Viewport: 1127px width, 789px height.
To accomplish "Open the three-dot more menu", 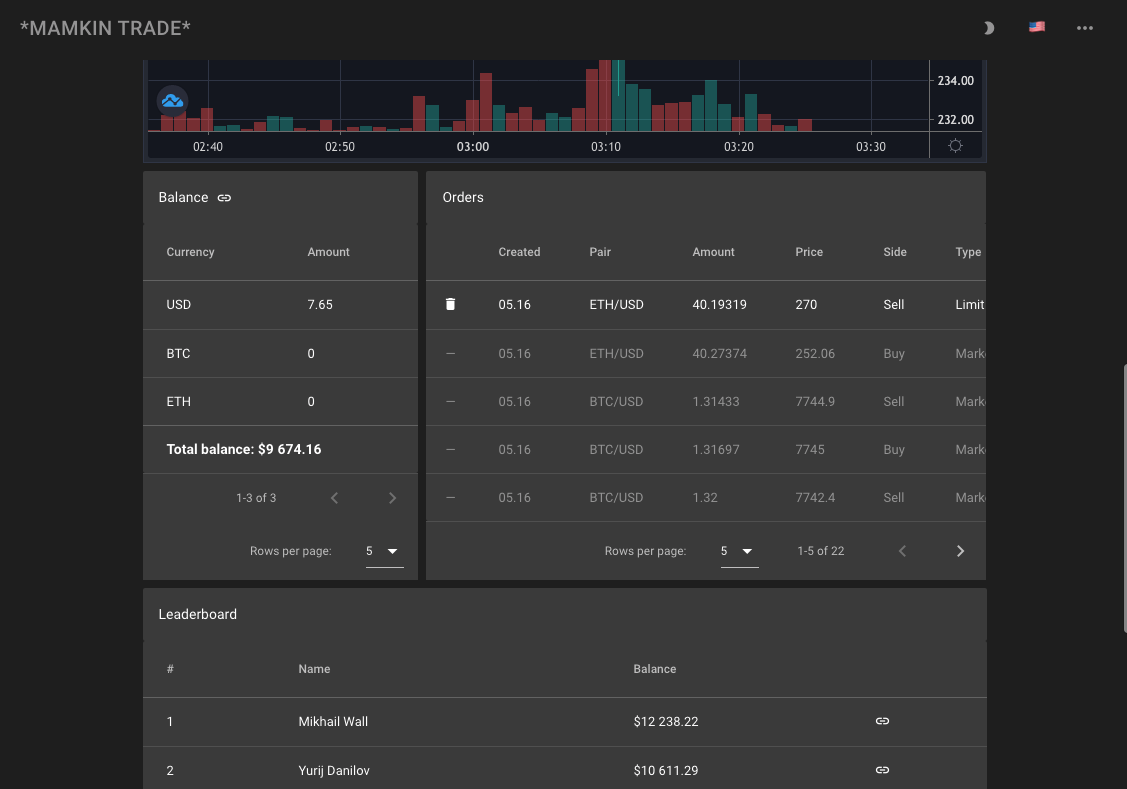I will pos(1085,28).
